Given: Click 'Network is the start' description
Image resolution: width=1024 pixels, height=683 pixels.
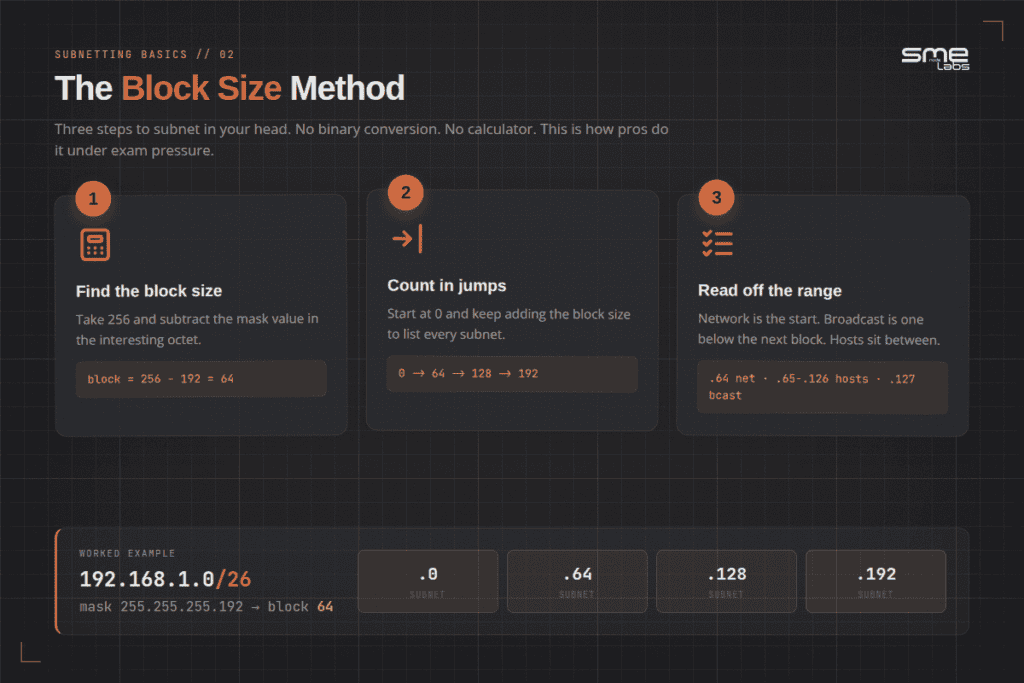Looking at the screenshot, I should pos(819,329).
